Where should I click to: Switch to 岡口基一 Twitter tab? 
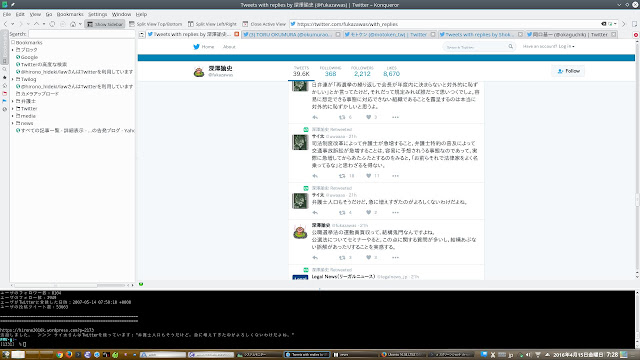point(571,35)
